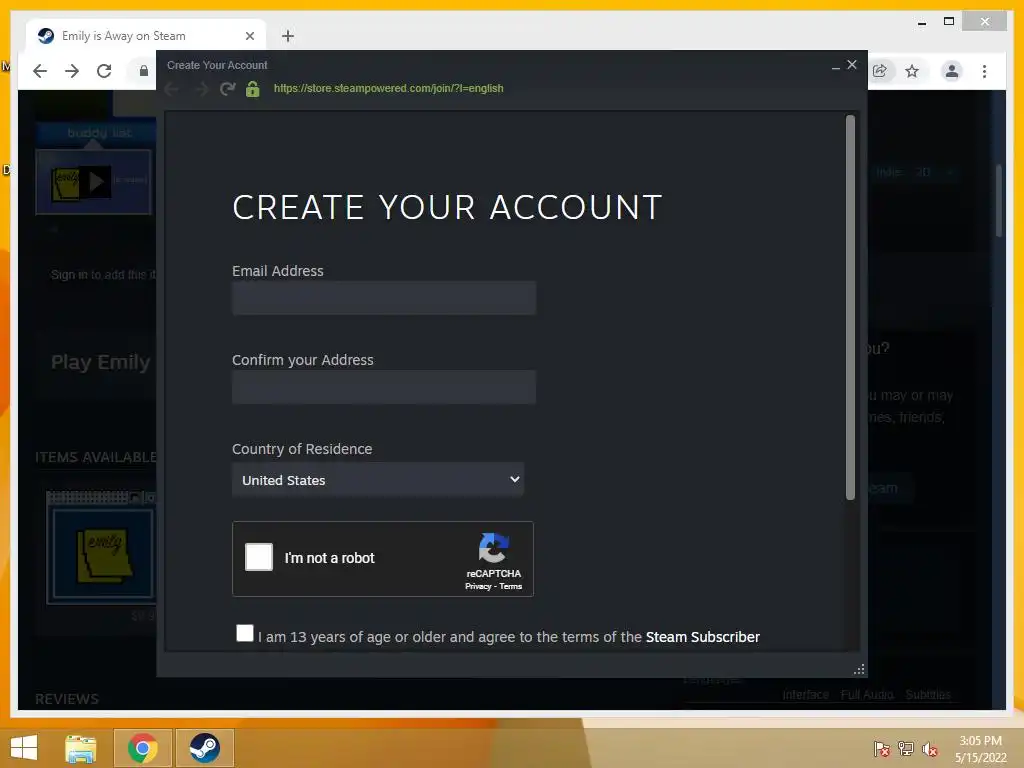The height and width of the screenshot is (768, 1024).
Task: Click the Chrome page scrollbar behind popup
Action: click(x=999, y=200)
